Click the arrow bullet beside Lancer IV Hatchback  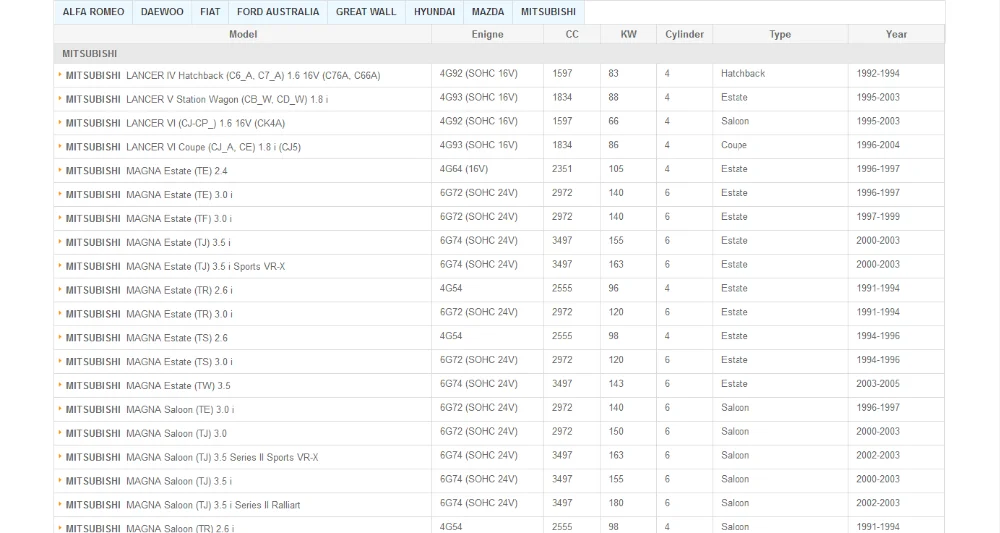pyautogui.click(x=60, y=75)
